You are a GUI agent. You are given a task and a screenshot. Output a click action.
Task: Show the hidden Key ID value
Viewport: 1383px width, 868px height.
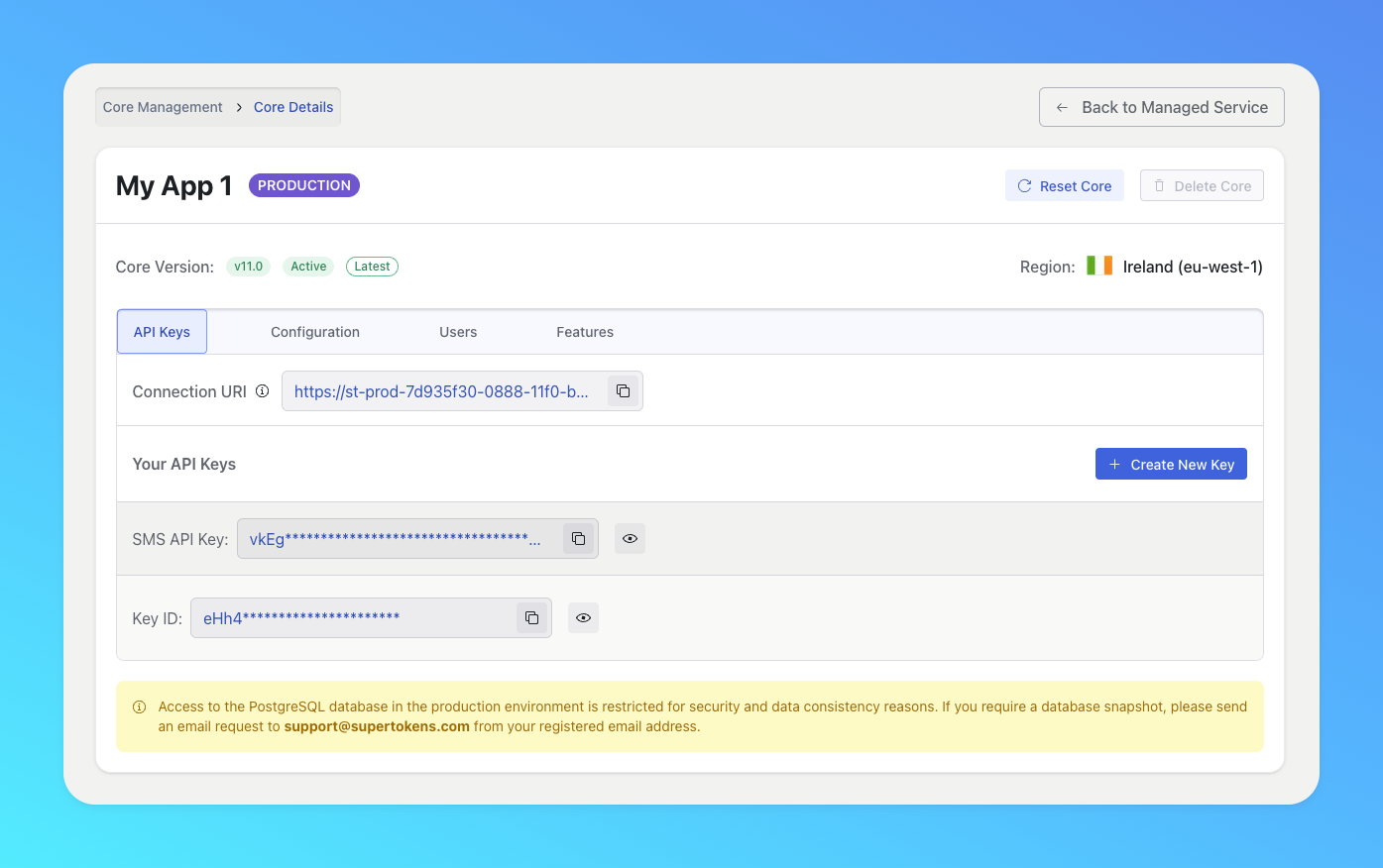click(x=583, y=618)
